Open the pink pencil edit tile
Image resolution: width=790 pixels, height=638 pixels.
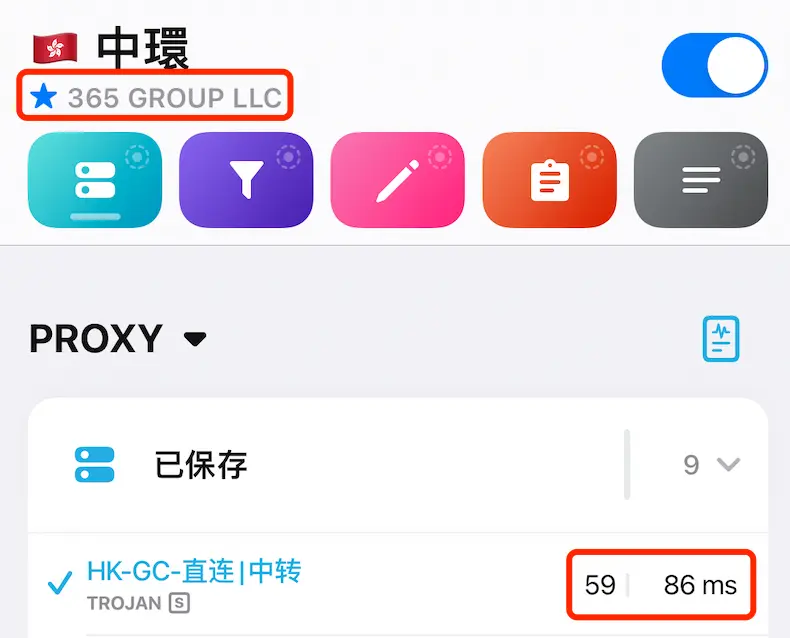398,180
